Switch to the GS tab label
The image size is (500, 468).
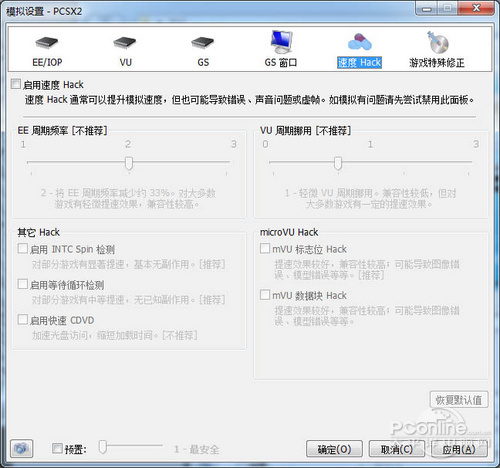(x=203, y=62)
